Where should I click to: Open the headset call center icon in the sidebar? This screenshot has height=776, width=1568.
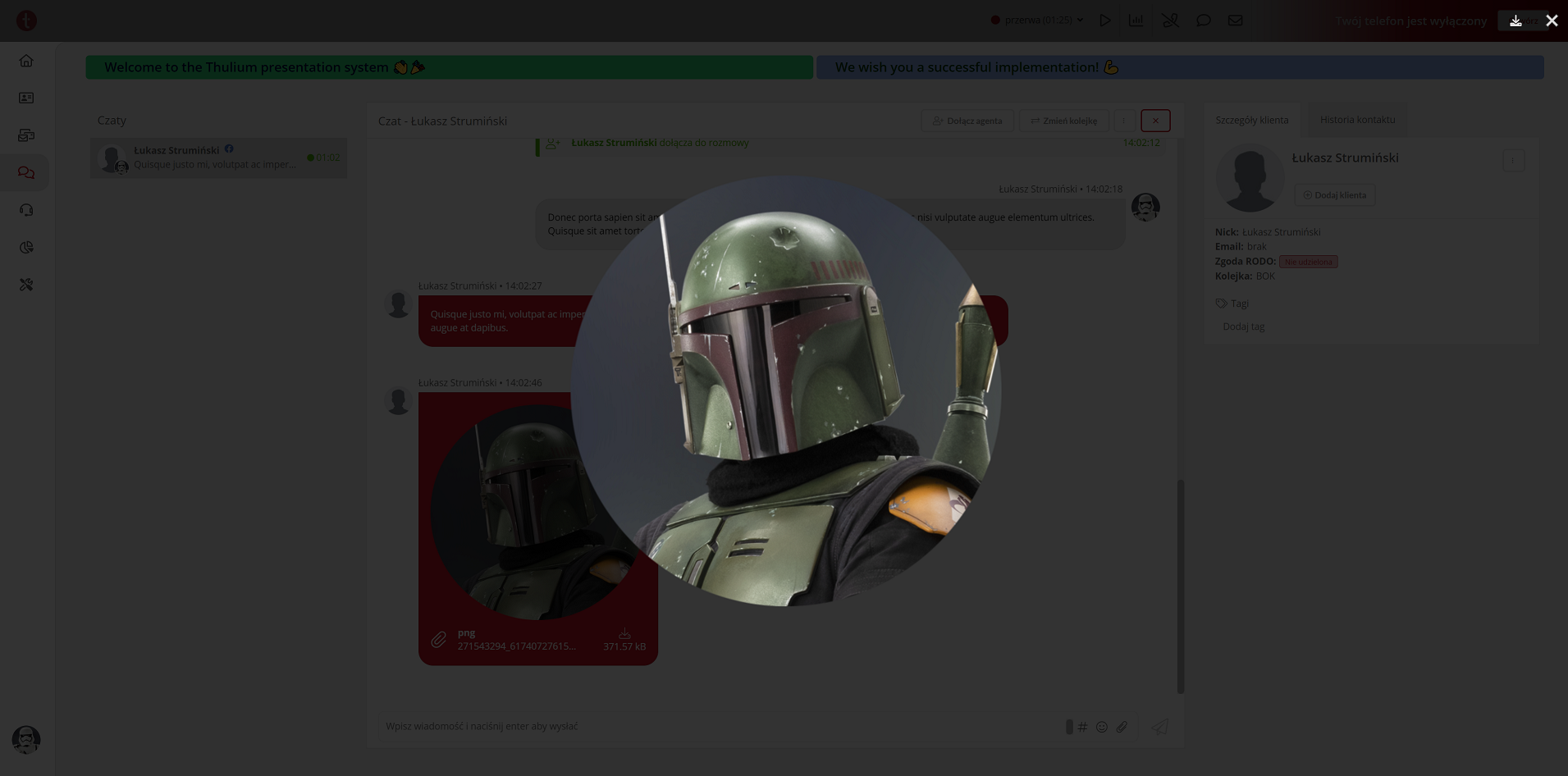coord(26,210)
